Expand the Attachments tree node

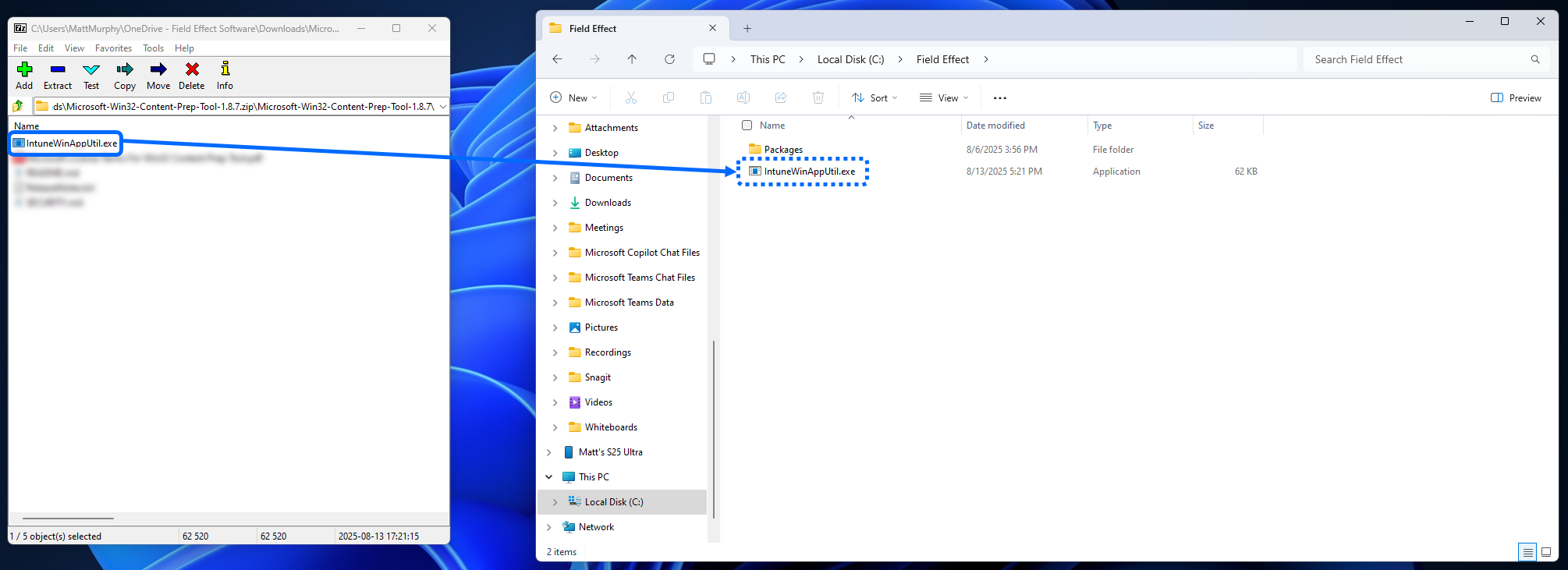click(555, 128)
